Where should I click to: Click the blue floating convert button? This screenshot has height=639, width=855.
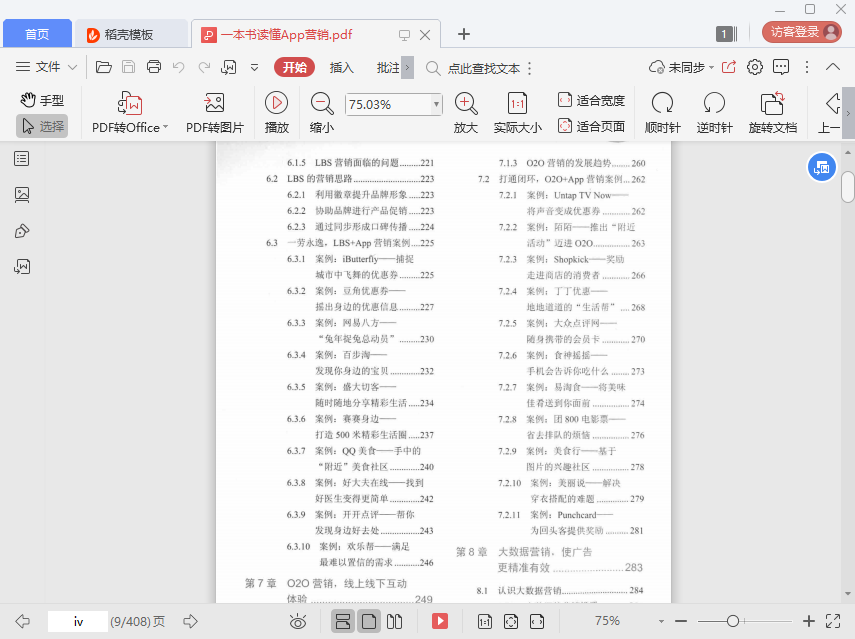click(822, 167)
